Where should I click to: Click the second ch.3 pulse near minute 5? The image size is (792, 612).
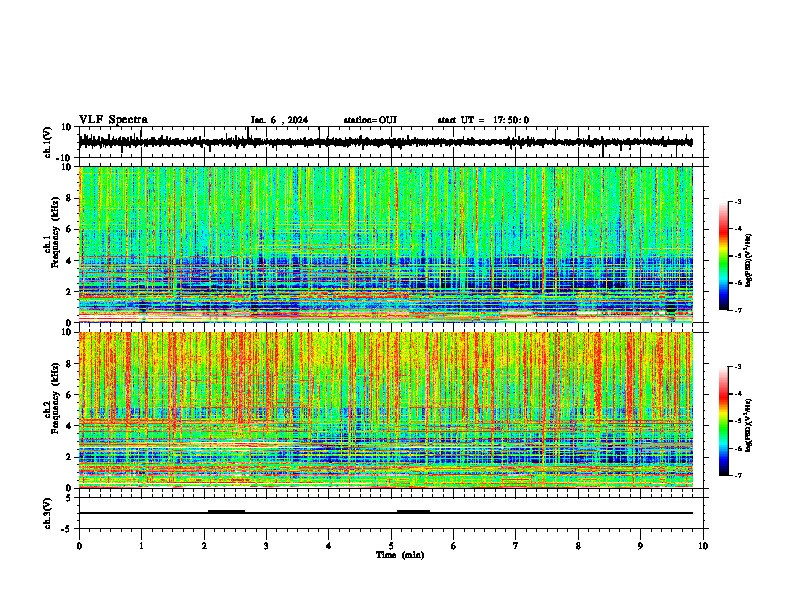point(413,511)
